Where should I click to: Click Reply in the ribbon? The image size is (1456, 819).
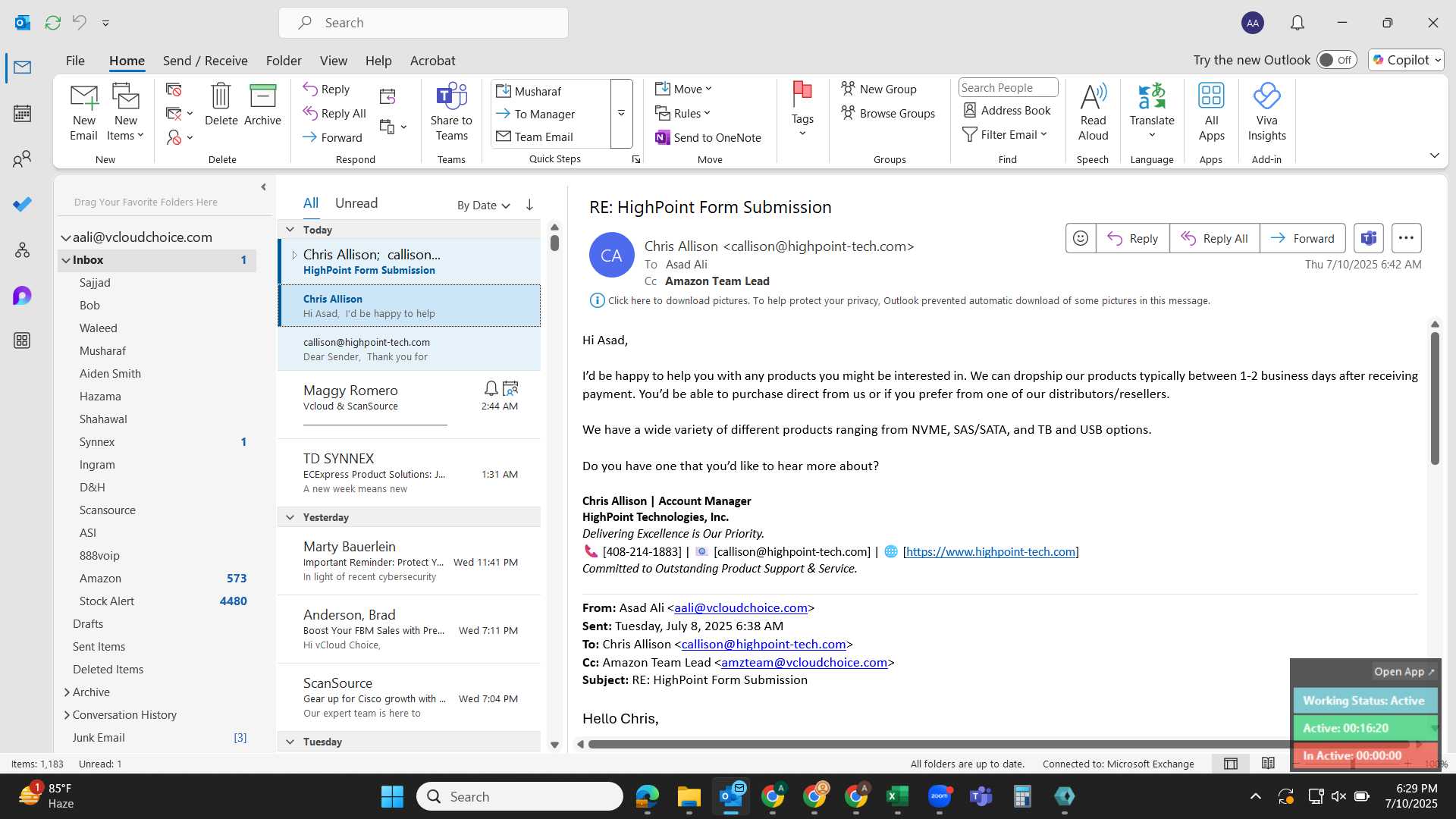[326, 89]
